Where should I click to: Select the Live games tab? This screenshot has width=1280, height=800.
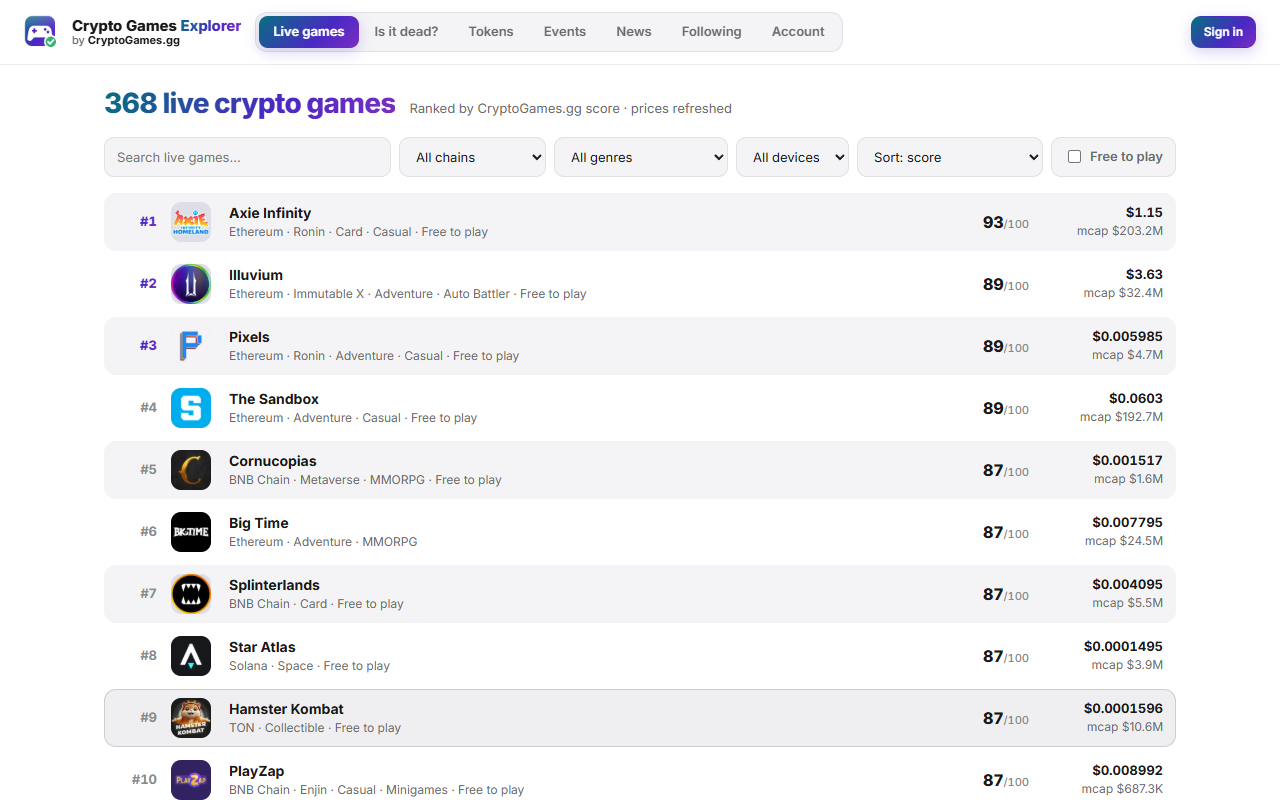point(309,32)
